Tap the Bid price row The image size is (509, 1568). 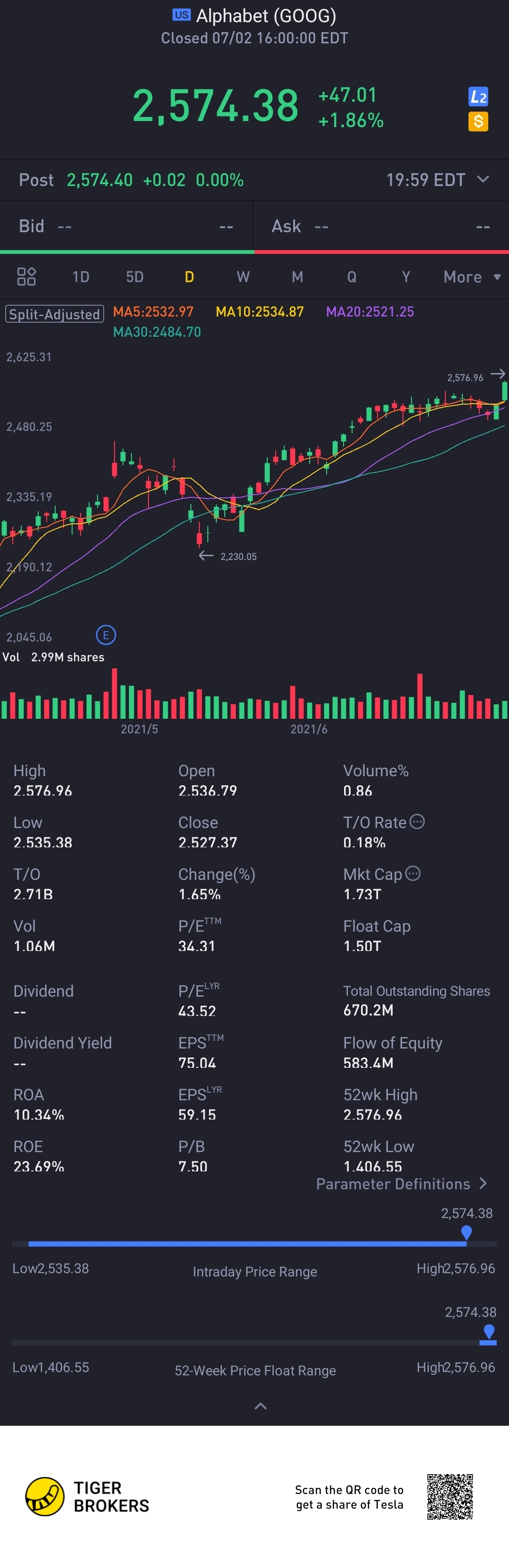pos(126,227)
